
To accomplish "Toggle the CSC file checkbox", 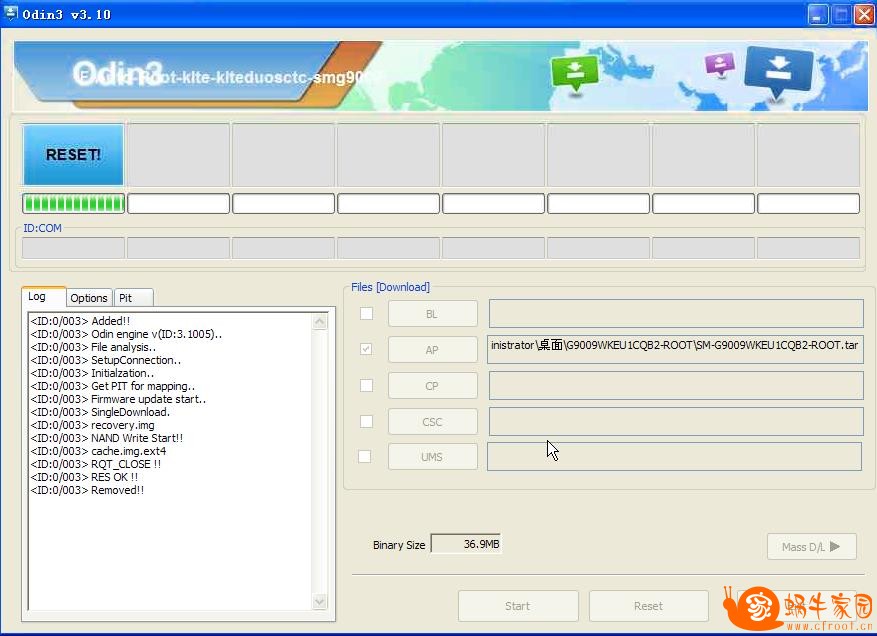I will tap(366, 421).
